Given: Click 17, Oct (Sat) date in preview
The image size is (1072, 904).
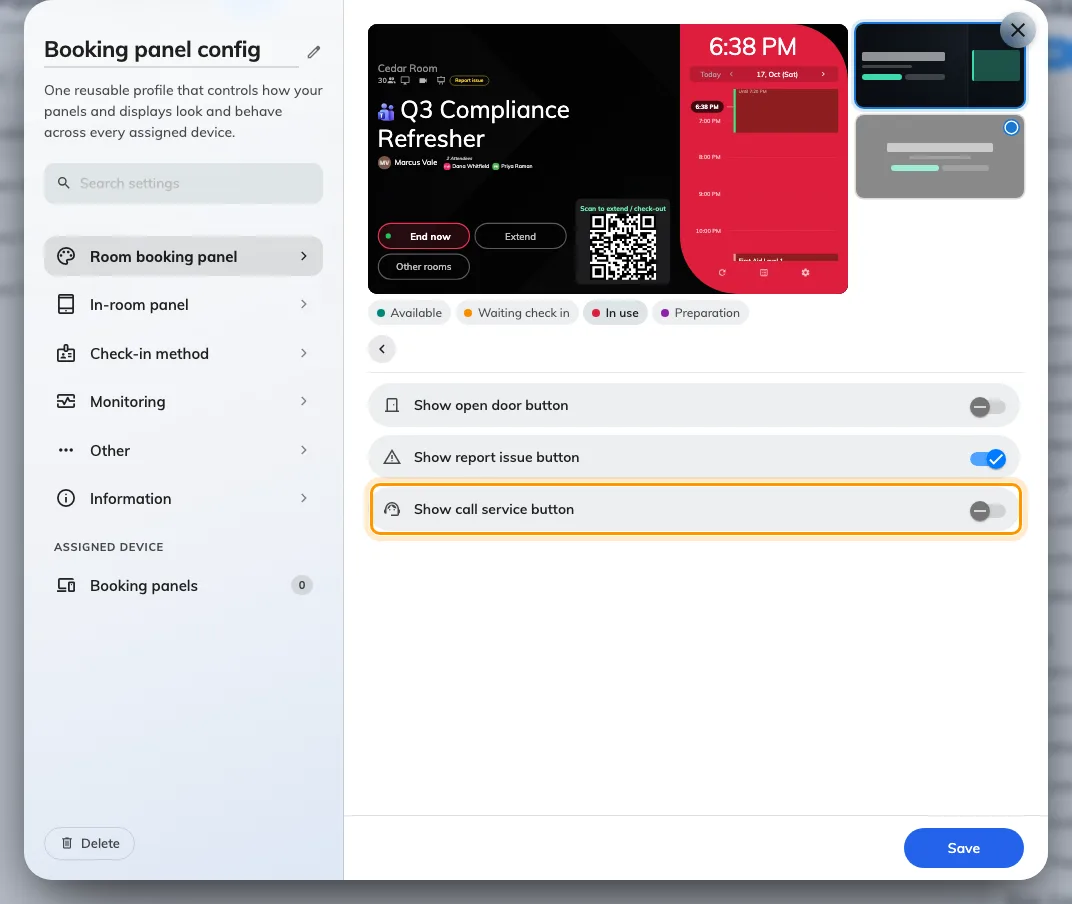Looking at the screenshot, I should click(777, 75).
